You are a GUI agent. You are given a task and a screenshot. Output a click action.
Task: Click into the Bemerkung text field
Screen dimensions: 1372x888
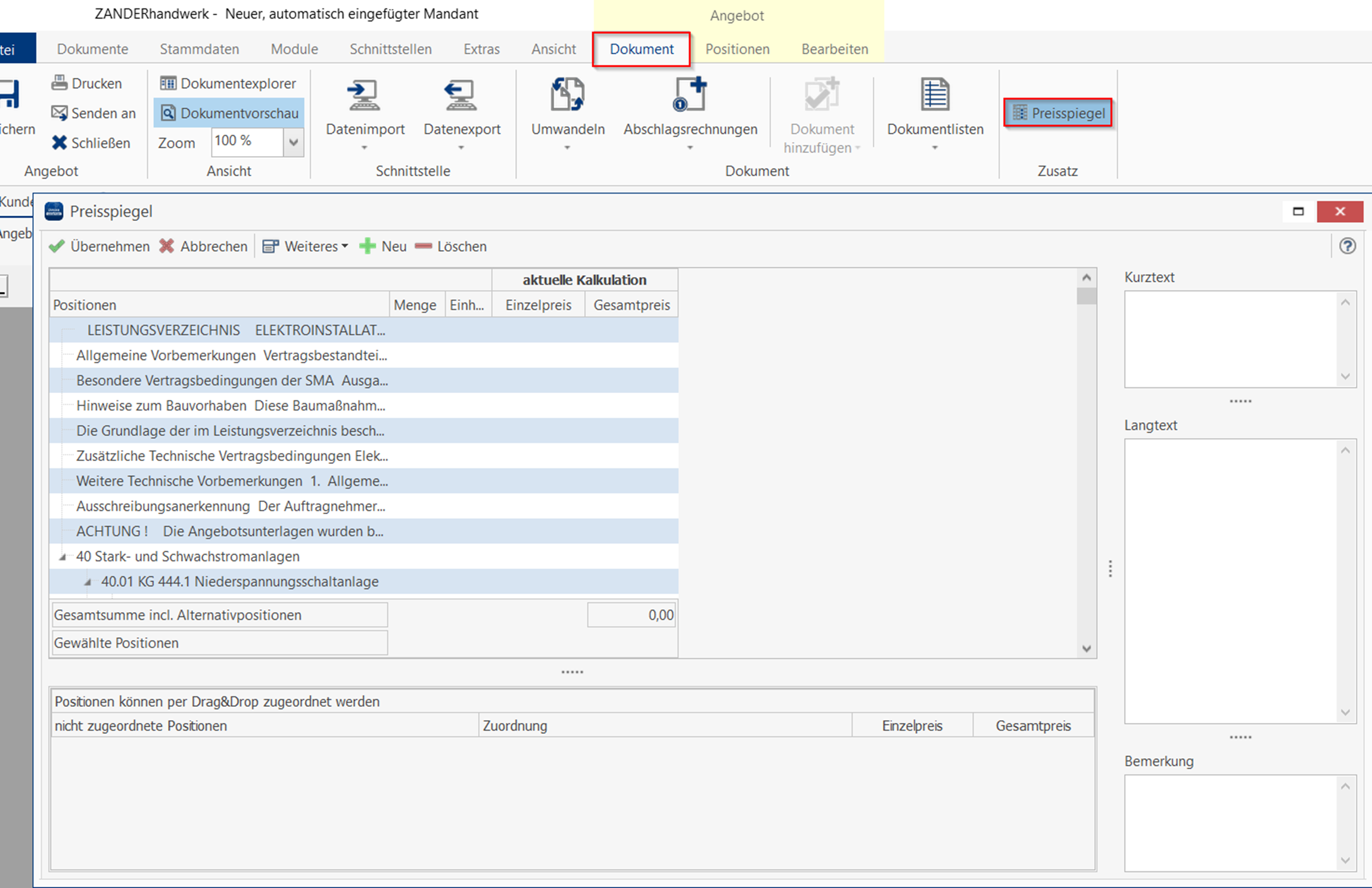point(1230,822)
